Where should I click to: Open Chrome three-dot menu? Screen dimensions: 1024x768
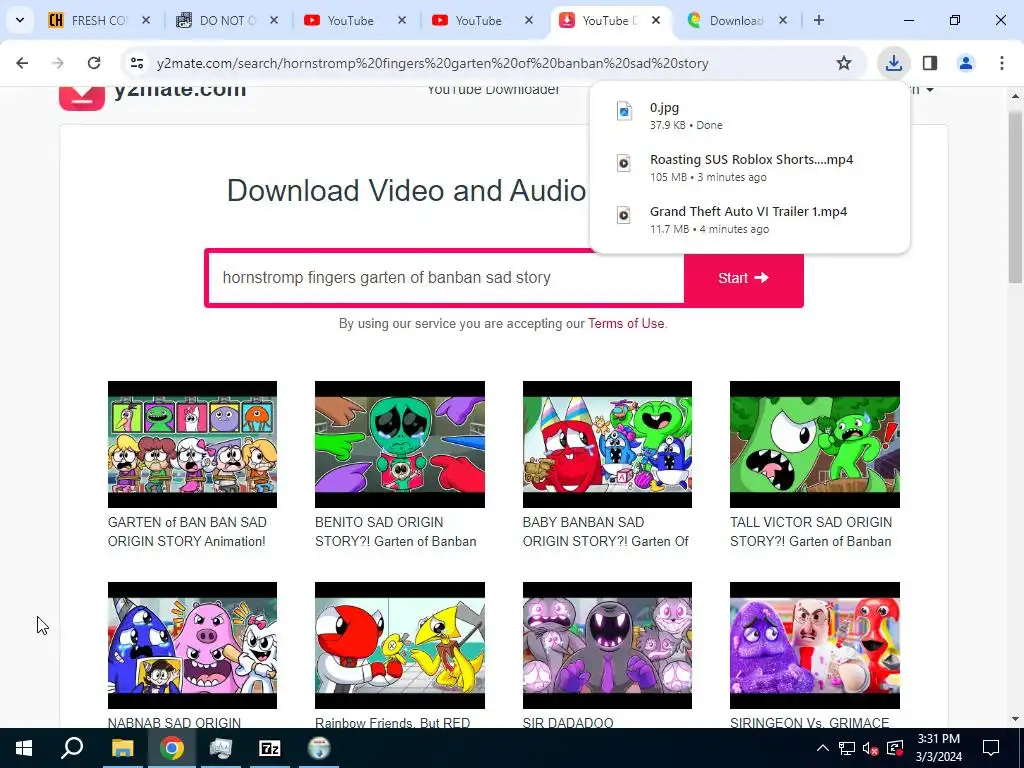(x=1002, y=63)
